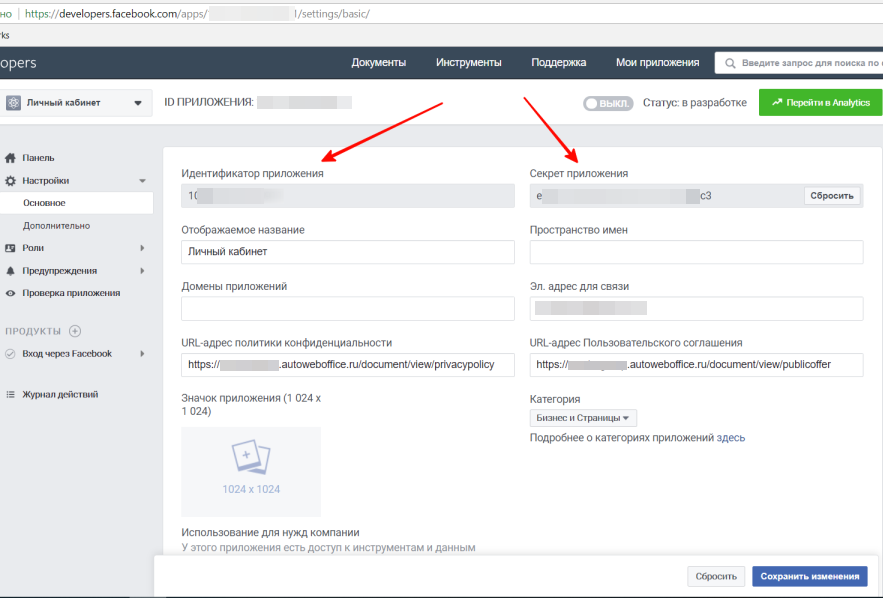
Task: Click the browser address bar URL
Action: tap(197, 14)
